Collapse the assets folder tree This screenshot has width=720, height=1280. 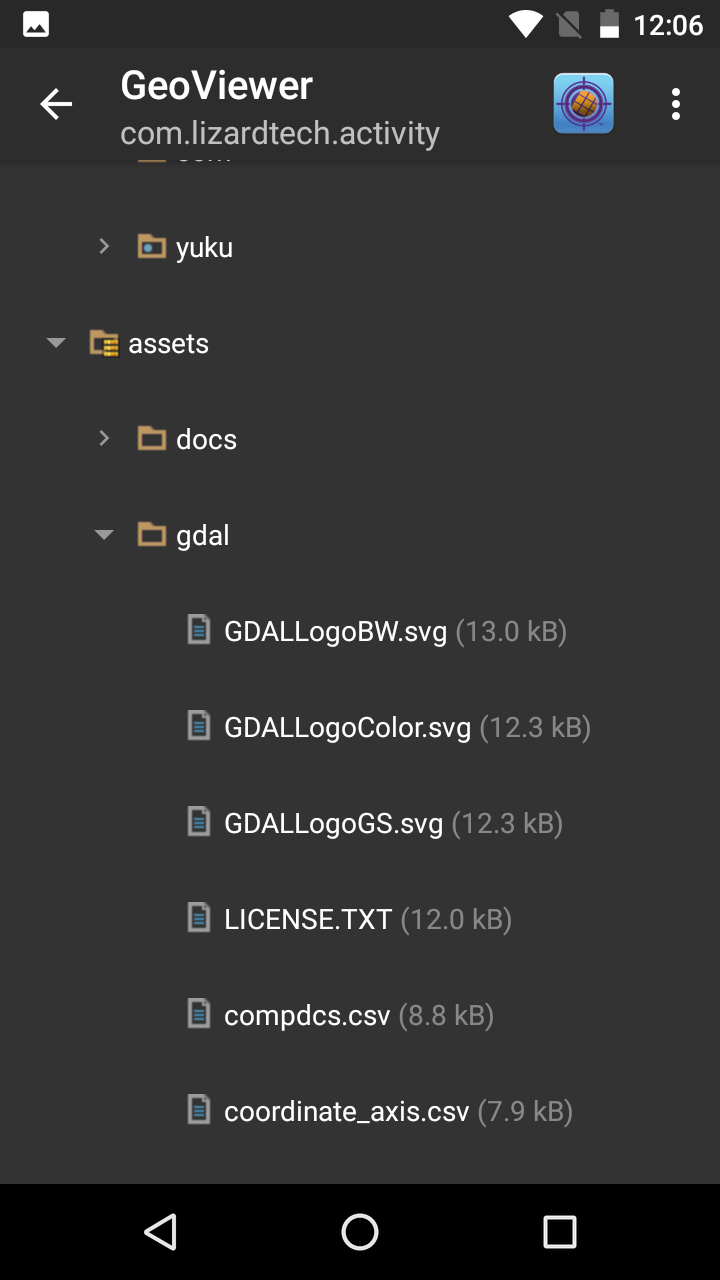point(56,343)
